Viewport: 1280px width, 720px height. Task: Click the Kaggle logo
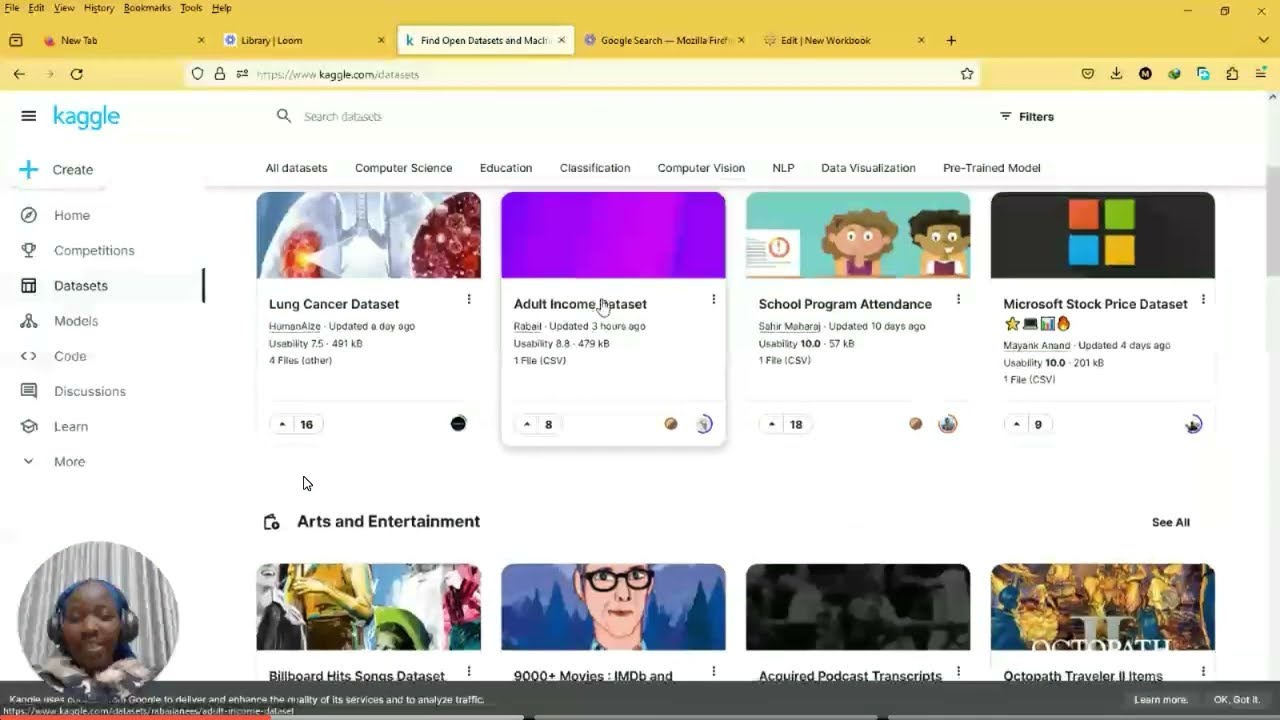coord(86,116)
